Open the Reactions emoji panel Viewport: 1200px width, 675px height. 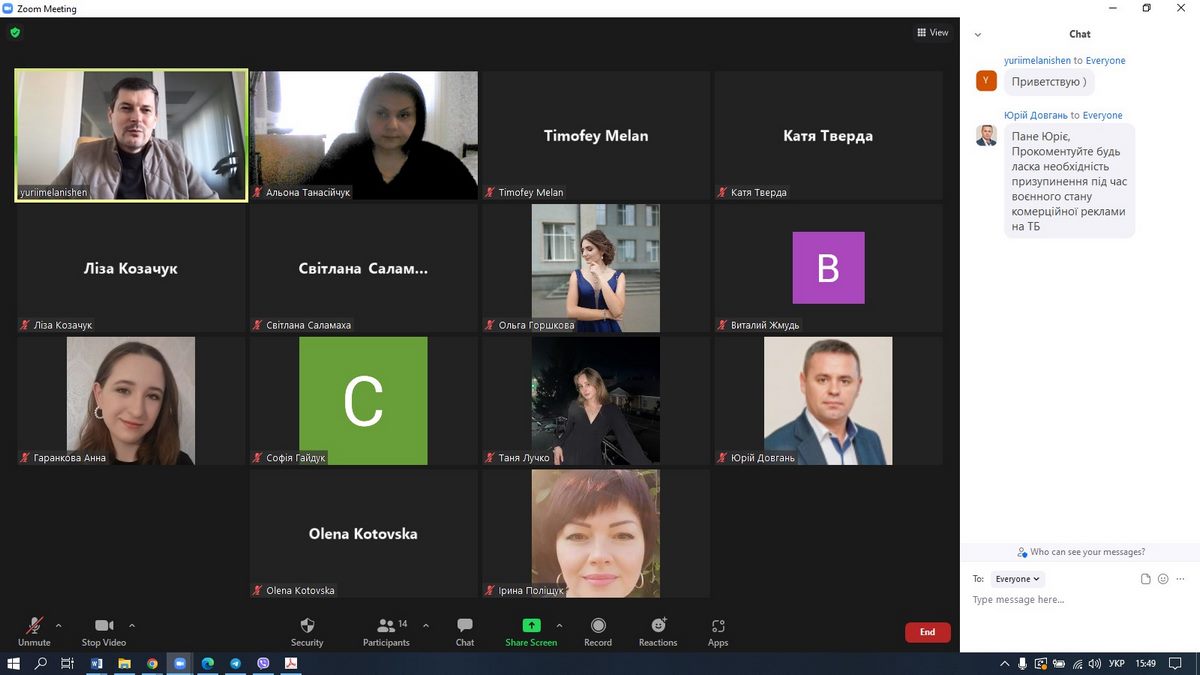pyautogui.click(x=658, y=626)
